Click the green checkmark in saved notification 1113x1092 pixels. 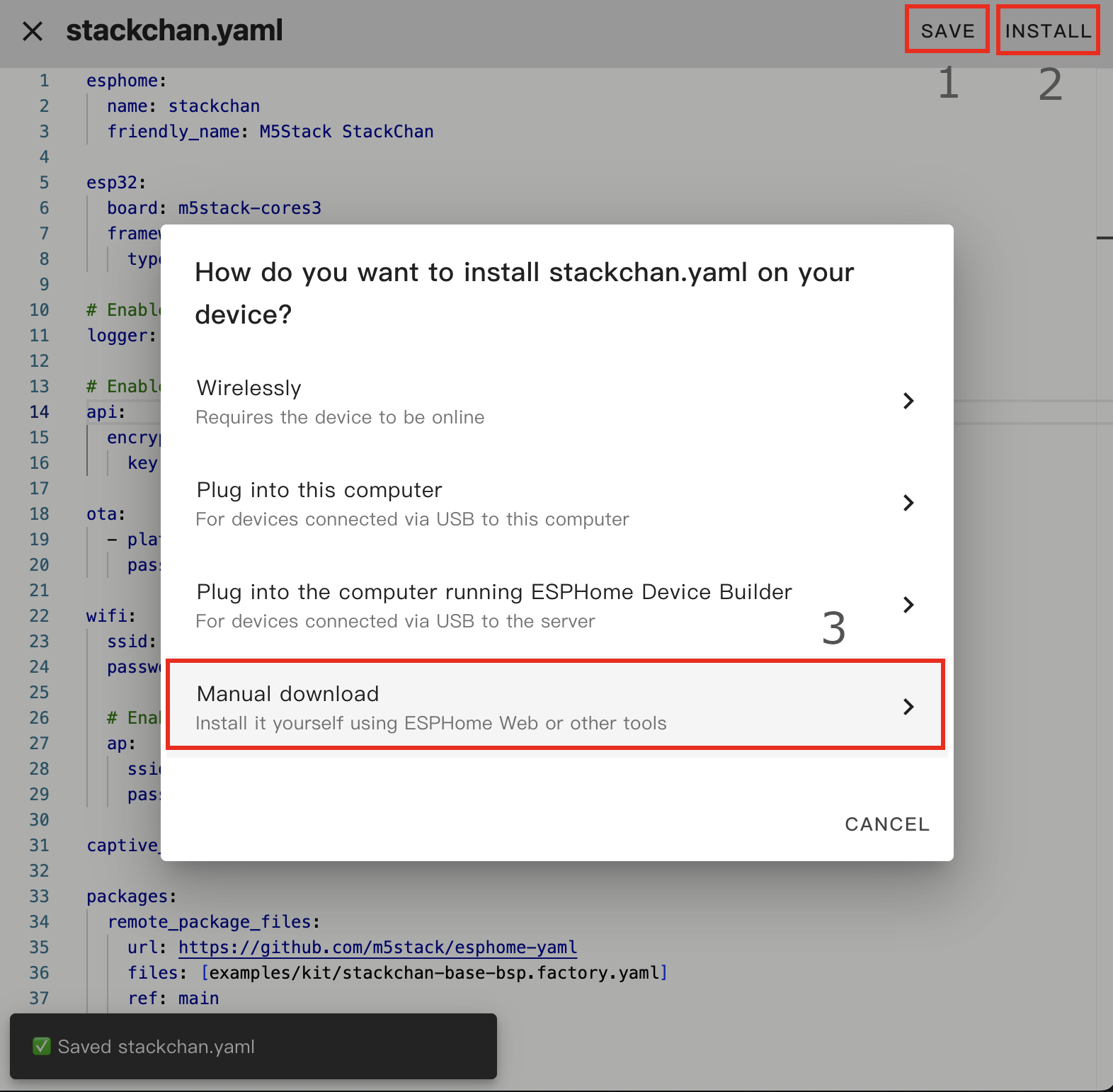(42, 1046)
